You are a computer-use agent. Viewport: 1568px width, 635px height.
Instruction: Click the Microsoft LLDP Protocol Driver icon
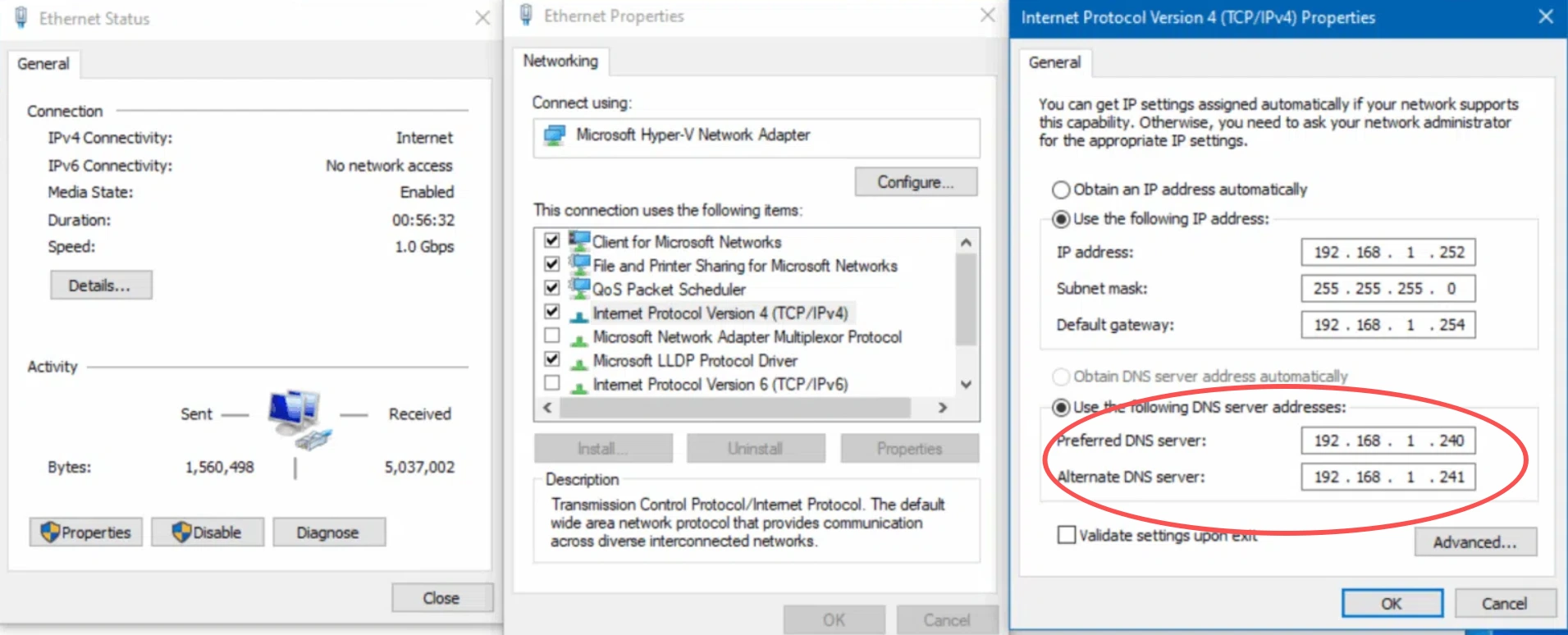point(579,363)
